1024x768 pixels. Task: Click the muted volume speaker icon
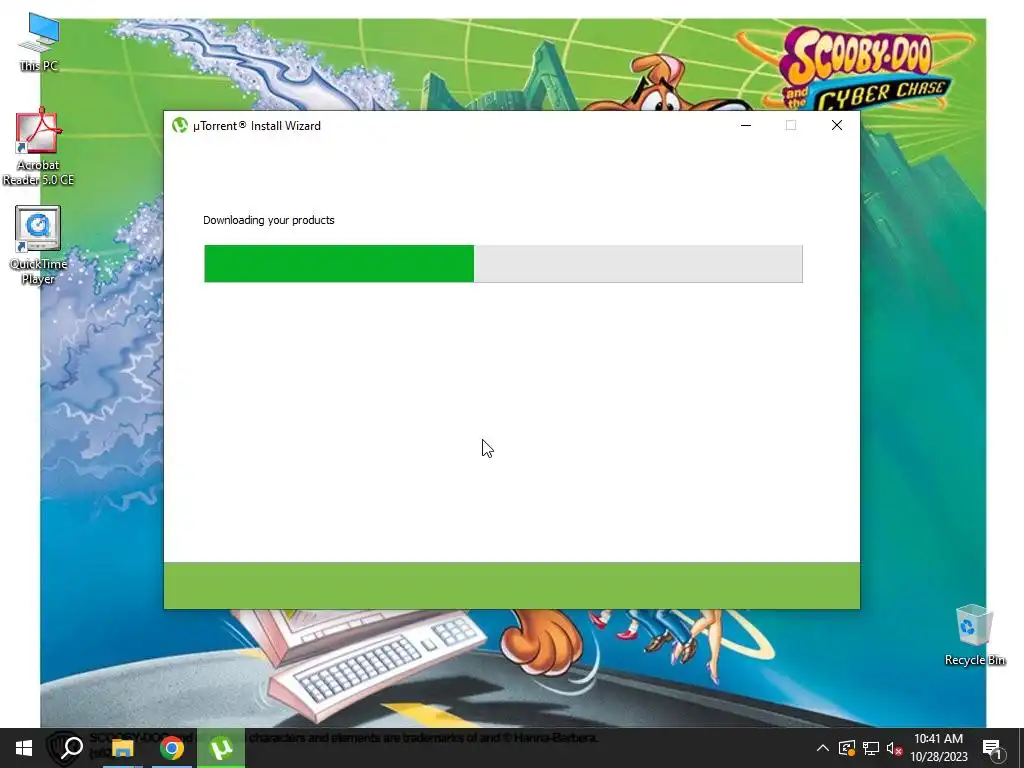click(894, 748)
